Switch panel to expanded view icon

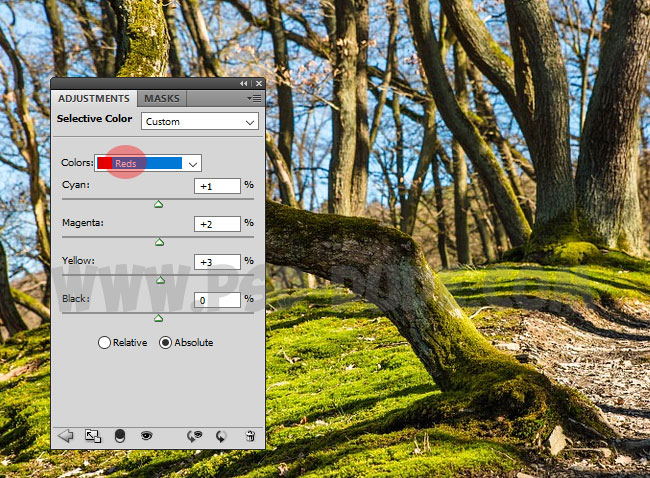93,436
